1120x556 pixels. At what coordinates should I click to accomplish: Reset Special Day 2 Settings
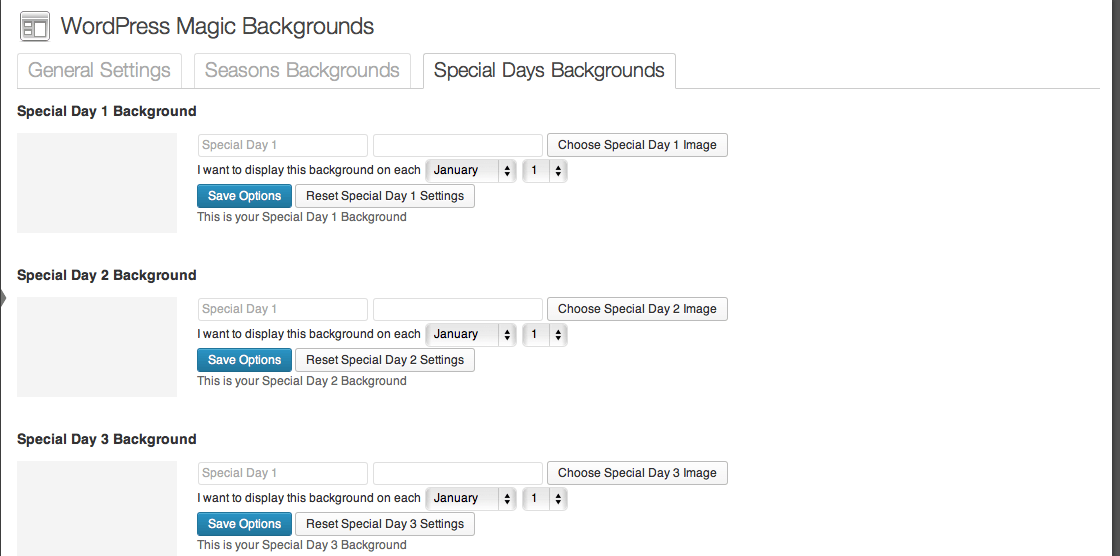(385, 359)
